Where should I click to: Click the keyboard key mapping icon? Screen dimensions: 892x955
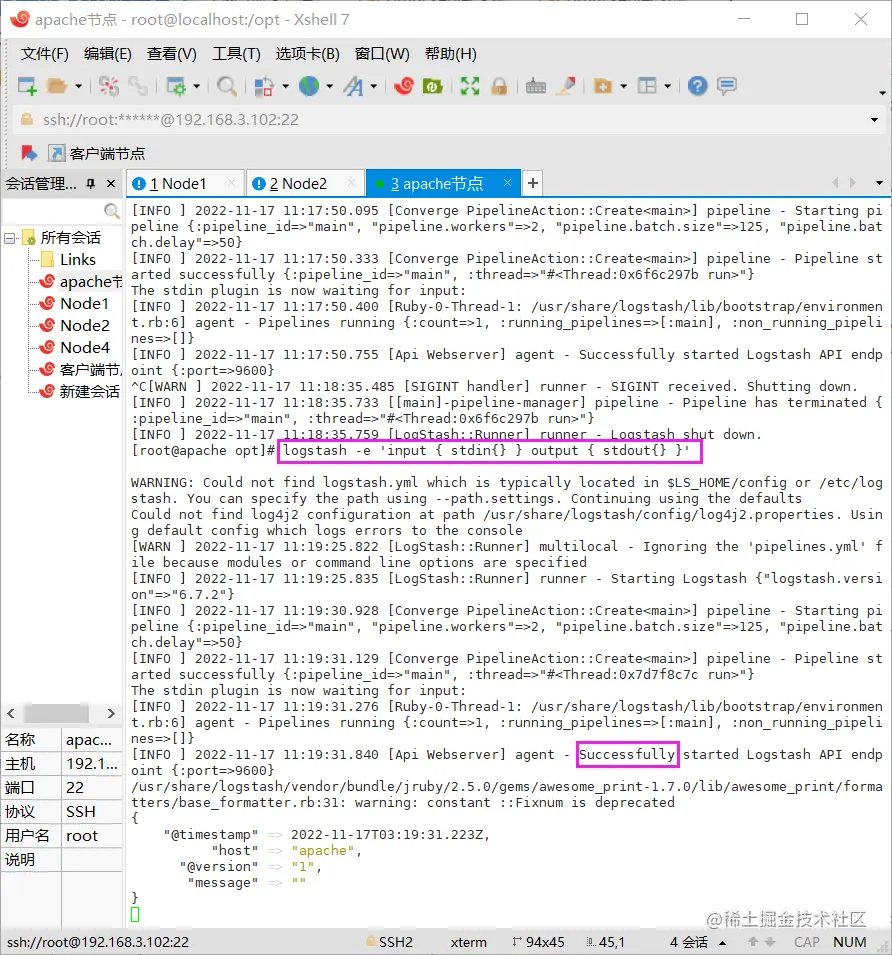536,86
